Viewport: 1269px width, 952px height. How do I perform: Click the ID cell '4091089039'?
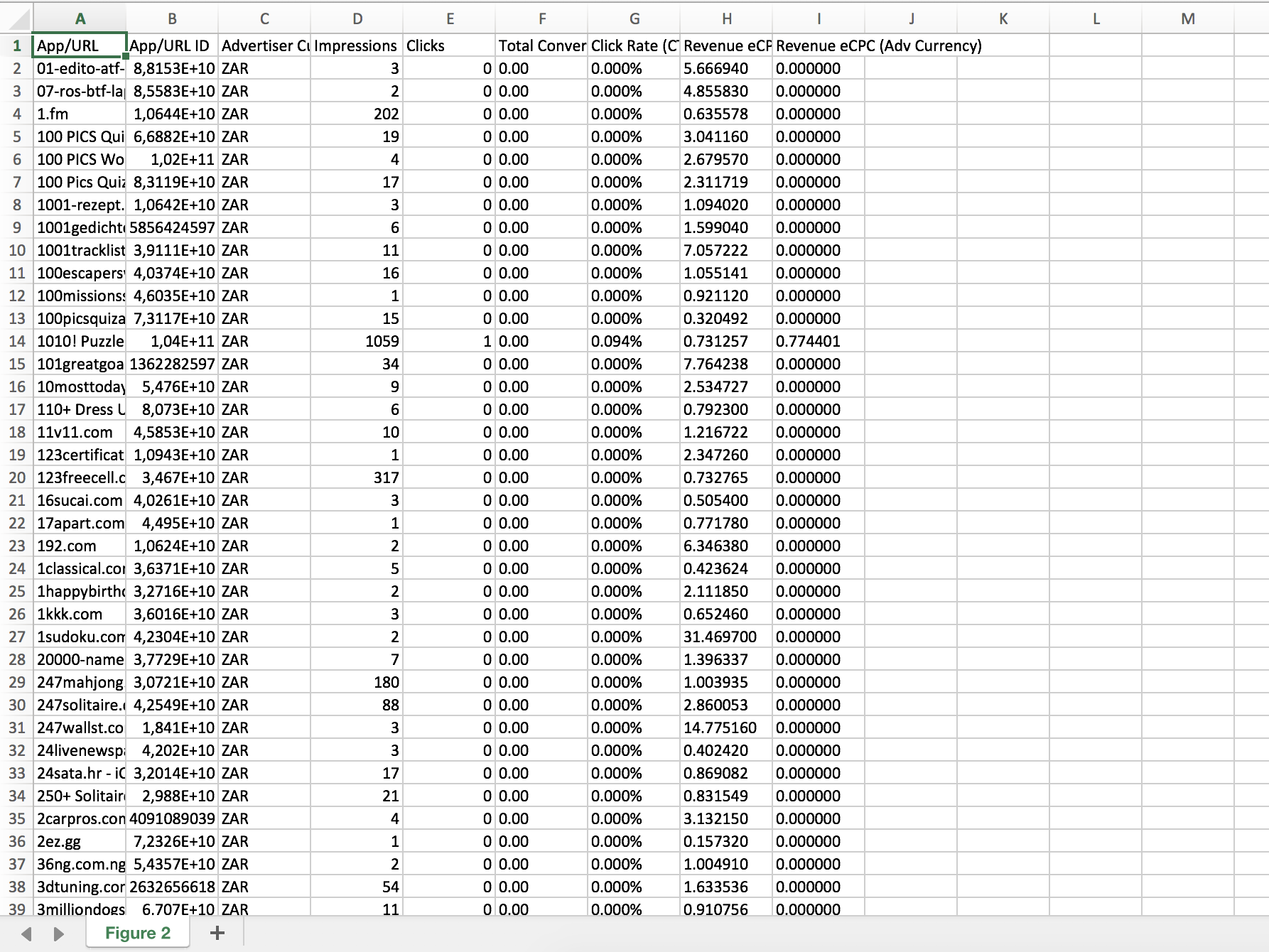(x=173, y=818)
